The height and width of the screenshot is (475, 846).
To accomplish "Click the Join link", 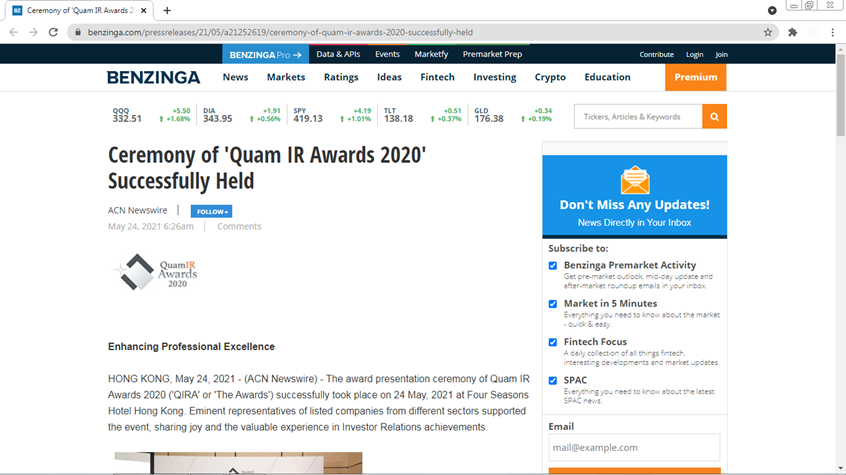I will tap(721, 55).
